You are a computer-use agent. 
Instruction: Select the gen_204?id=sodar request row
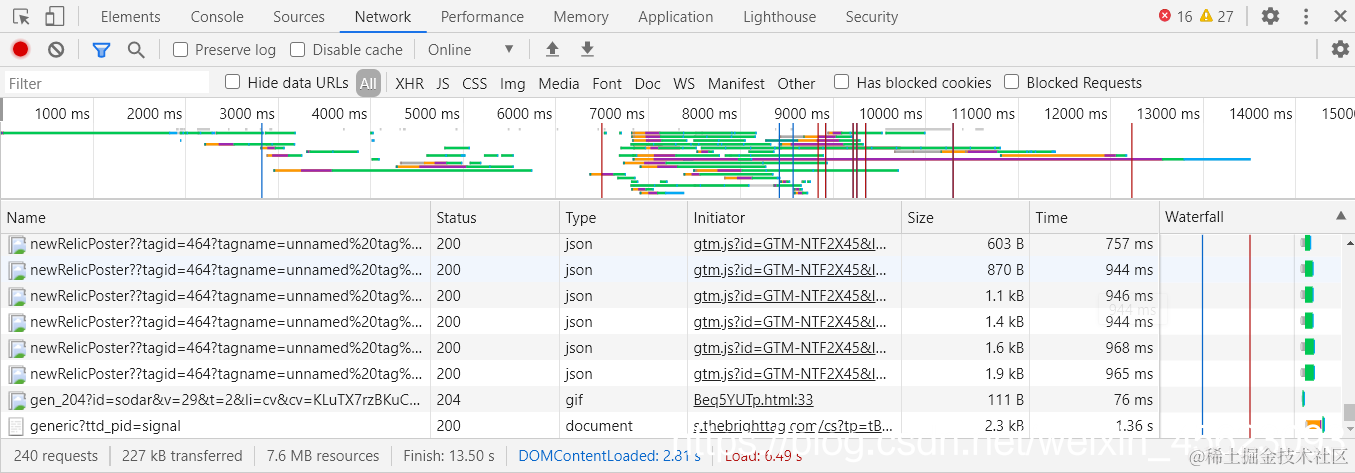pyautogui.click(x=671, y=400)
